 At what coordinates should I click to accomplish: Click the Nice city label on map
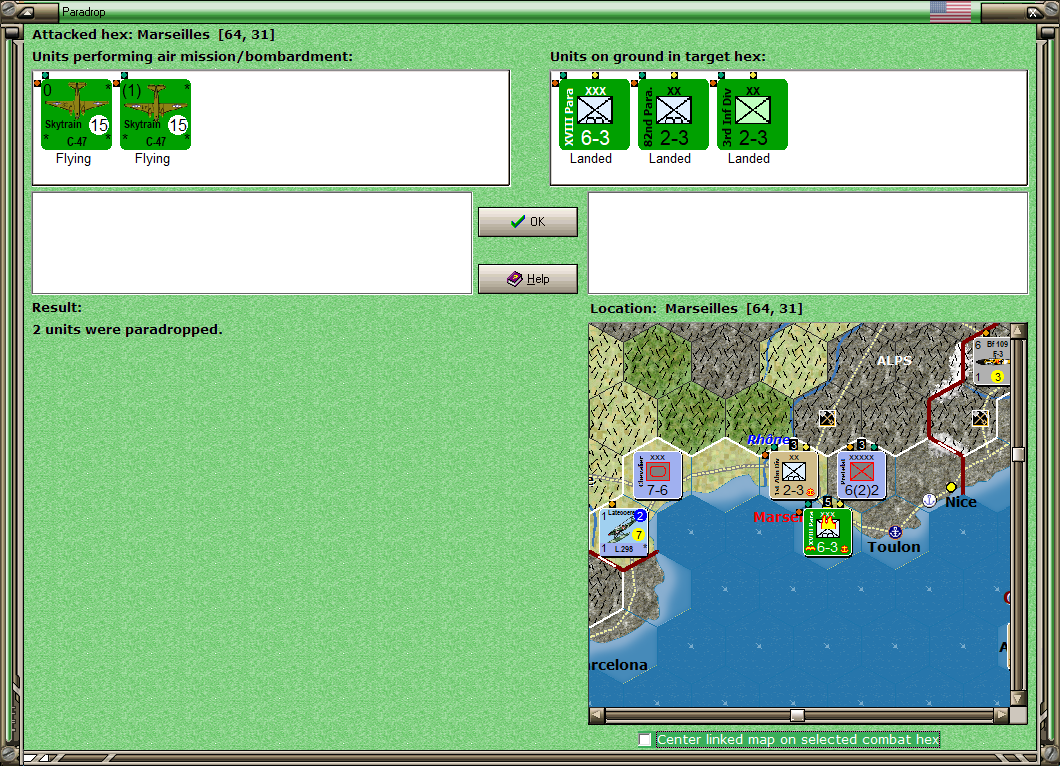[961, 502]
